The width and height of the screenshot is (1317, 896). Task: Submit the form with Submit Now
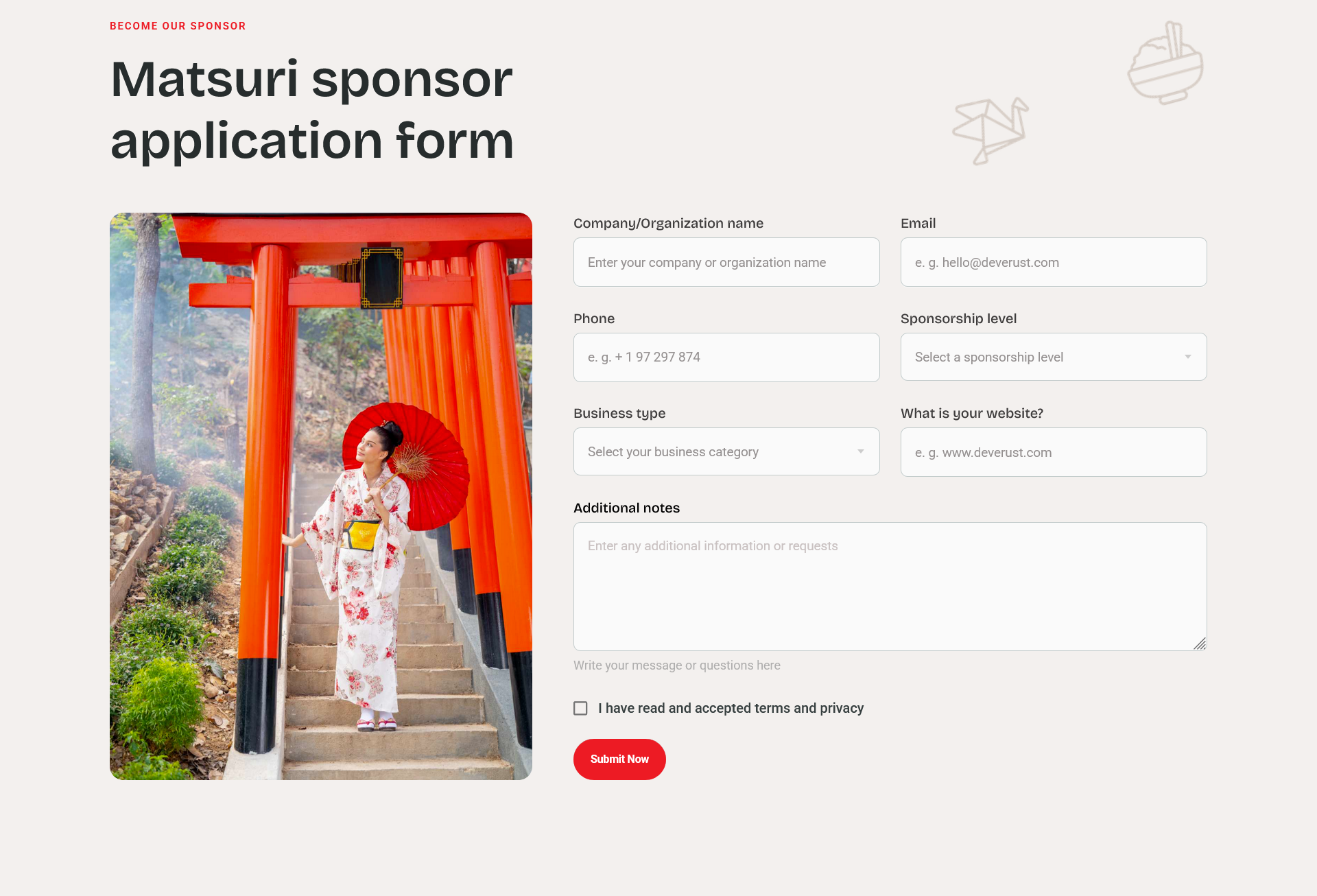[619, 759]
